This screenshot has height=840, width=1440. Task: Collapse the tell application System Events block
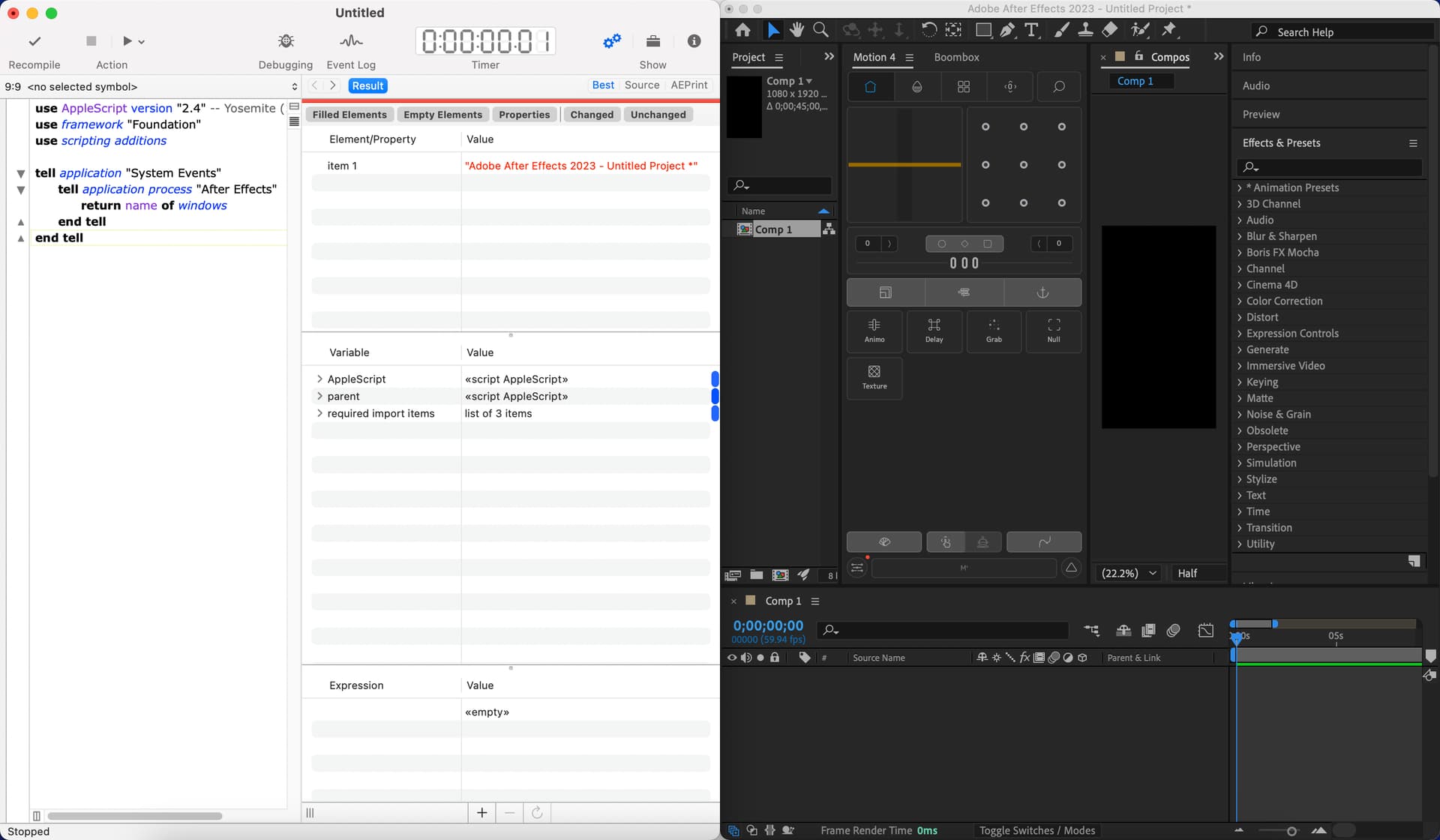[20, 173]
